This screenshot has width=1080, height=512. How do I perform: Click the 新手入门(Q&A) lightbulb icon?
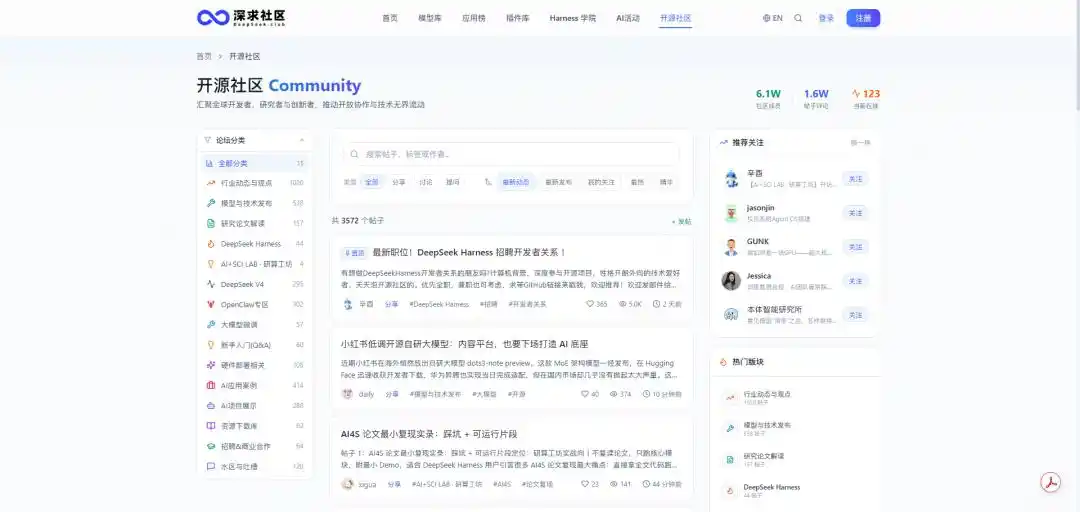[211, 345]
